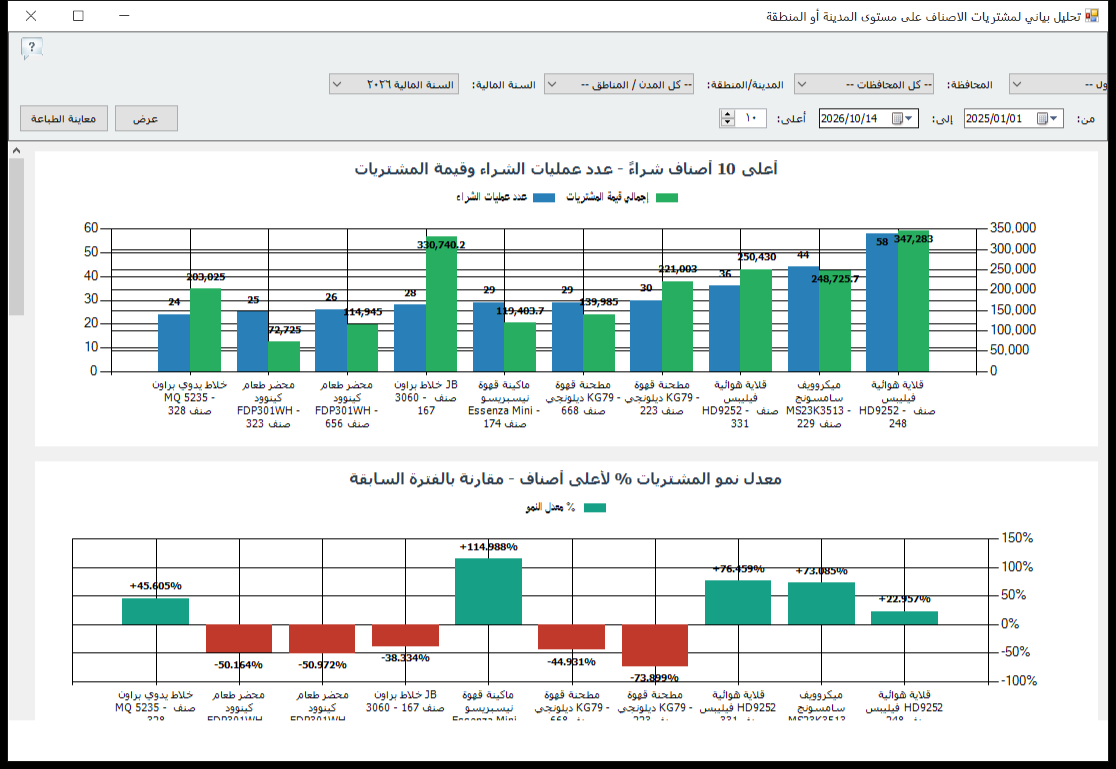
Task: Open the المحافظة governorates dropdown
Action: tap(863, 84)
